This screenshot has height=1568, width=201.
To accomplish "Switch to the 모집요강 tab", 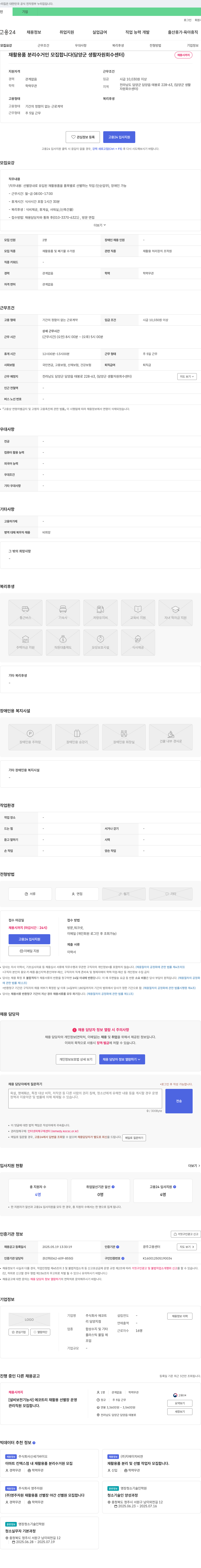I will pos(6,46).
